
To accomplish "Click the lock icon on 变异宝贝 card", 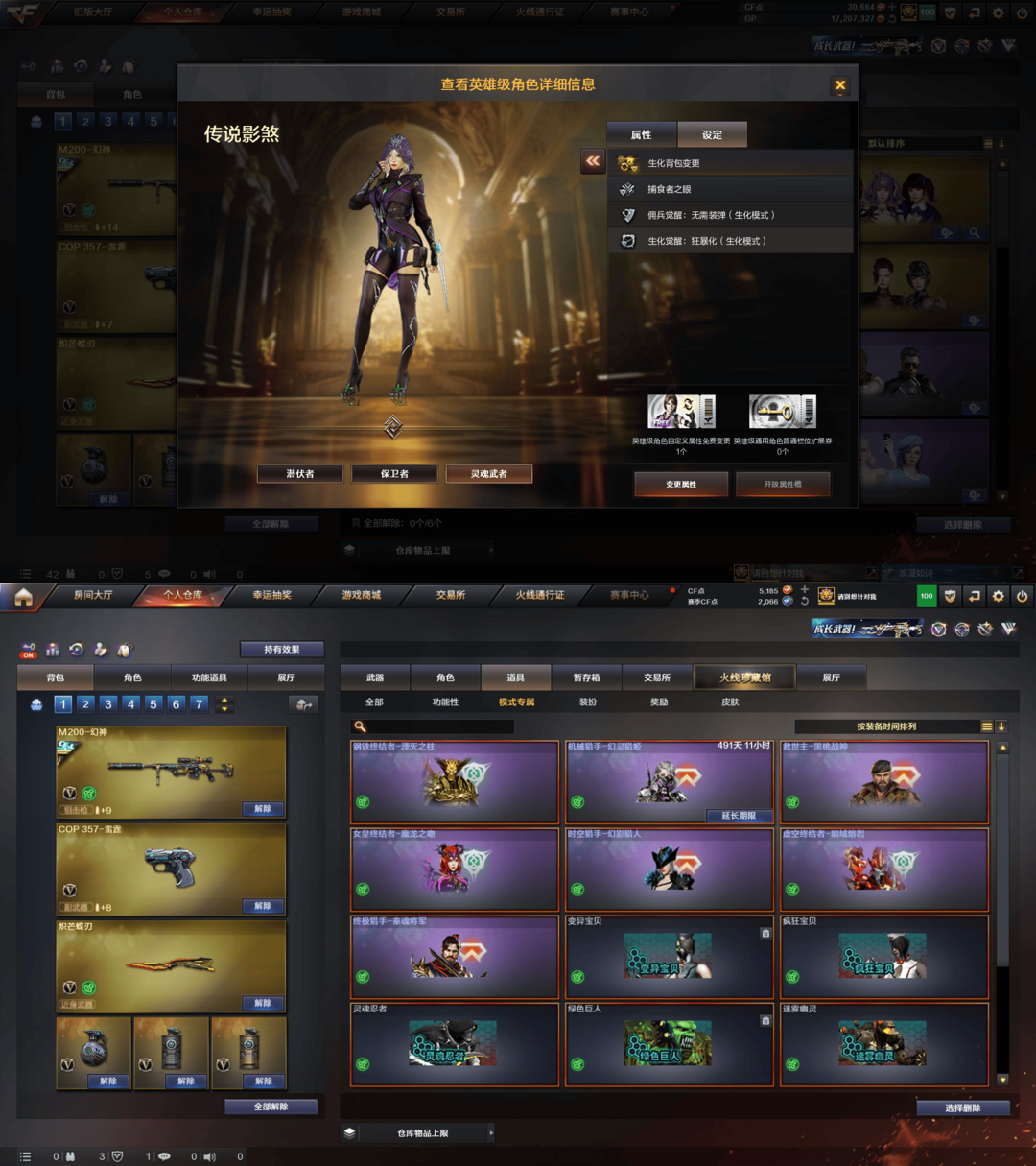I will click(765, 933).
